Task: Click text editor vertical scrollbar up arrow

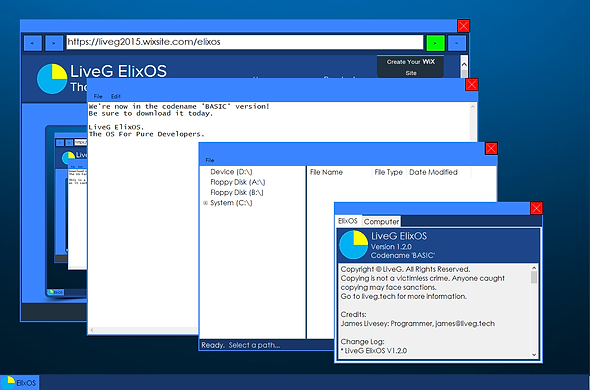Action: pos(473,107)
